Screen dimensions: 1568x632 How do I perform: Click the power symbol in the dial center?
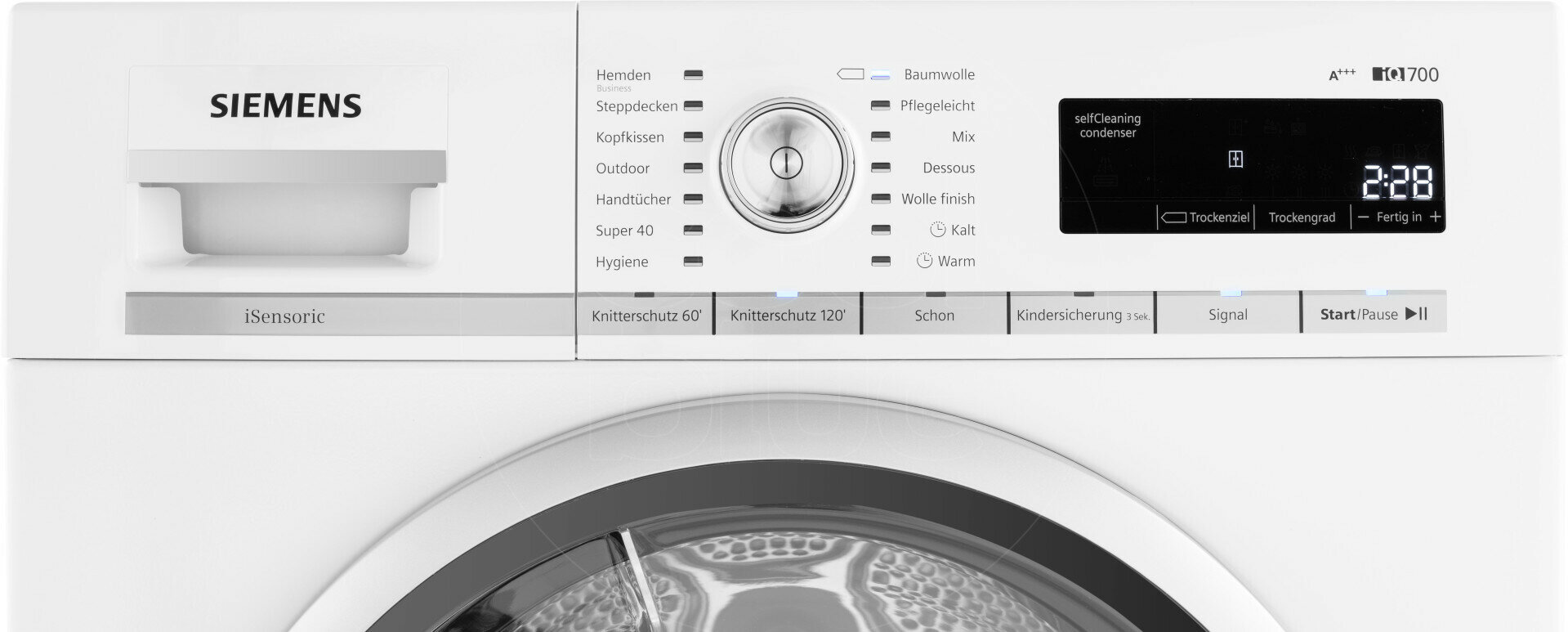click(x=784, y=163)
